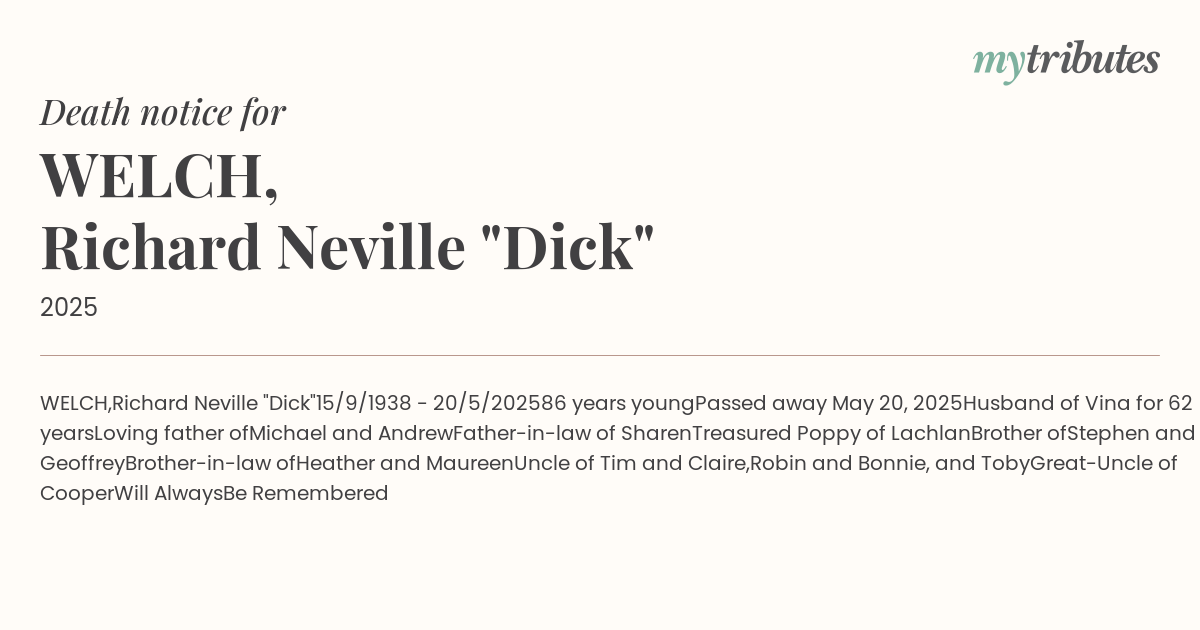
Task: Click 'Michael and Andrew' in the notice
Action: tap(351, 434)
